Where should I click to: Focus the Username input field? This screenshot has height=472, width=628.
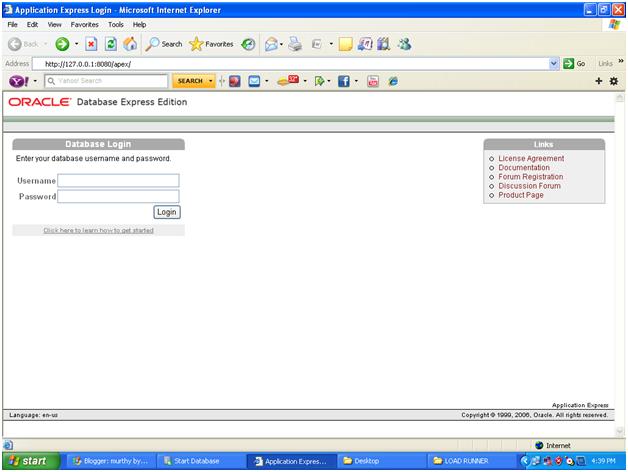[x=119, y=181]
